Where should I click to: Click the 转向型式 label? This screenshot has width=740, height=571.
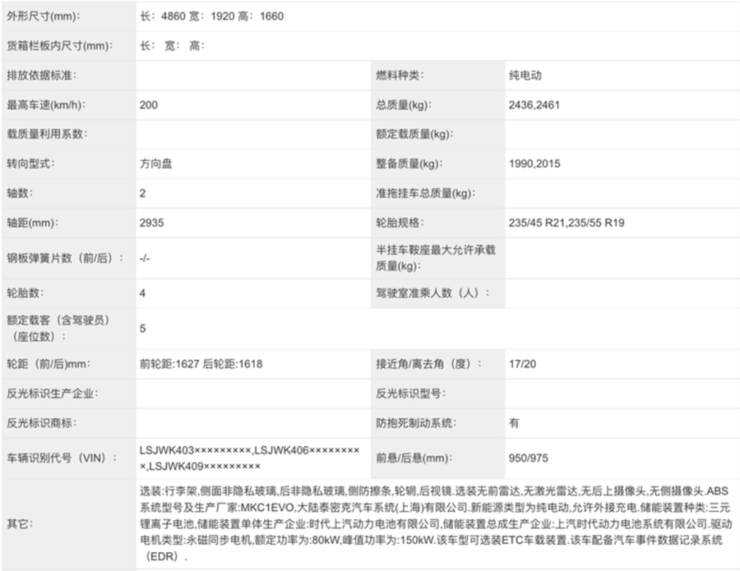(x=31, y=164)
